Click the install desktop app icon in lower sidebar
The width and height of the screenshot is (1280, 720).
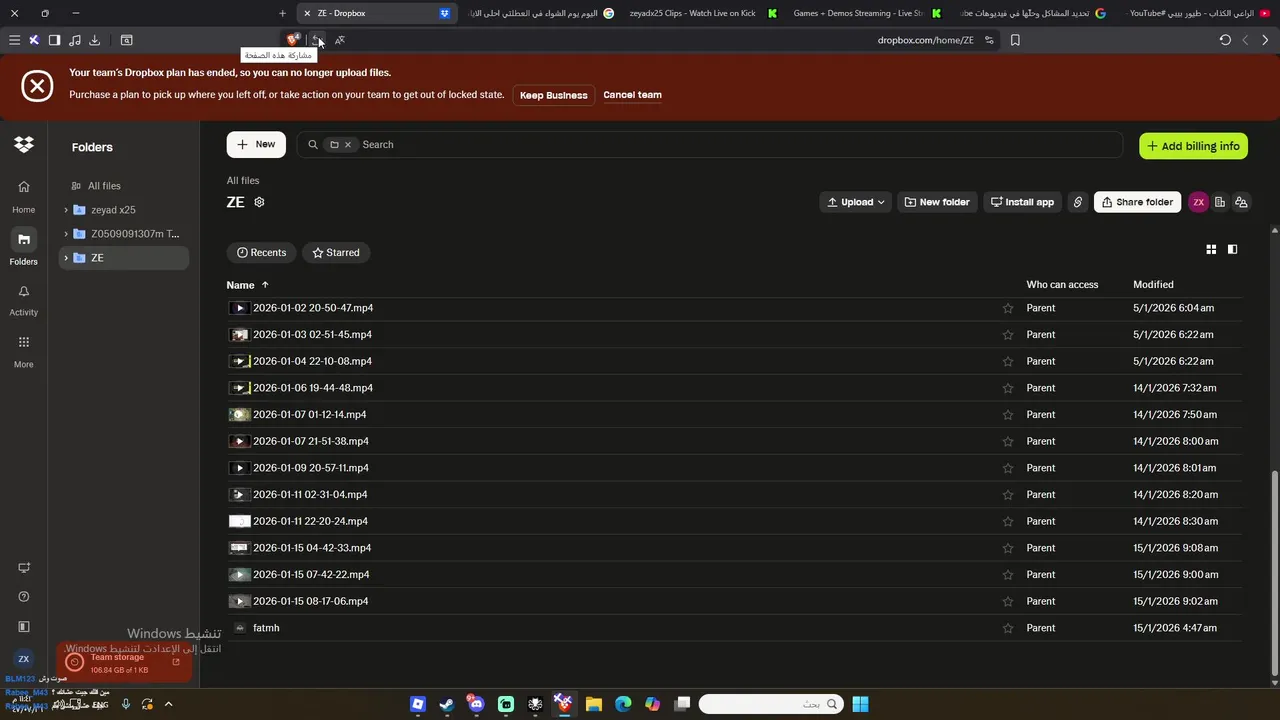[x=24, y=568]
